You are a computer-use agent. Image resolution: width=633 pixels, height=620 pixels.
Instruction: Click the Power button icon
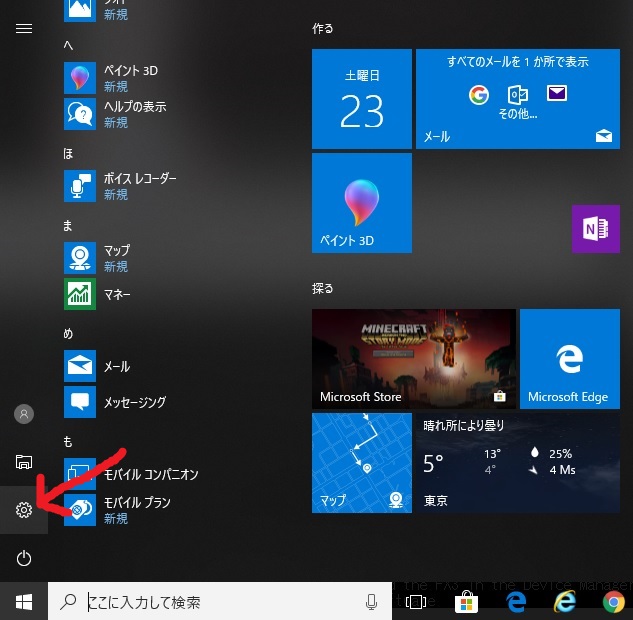click(24, 558)
